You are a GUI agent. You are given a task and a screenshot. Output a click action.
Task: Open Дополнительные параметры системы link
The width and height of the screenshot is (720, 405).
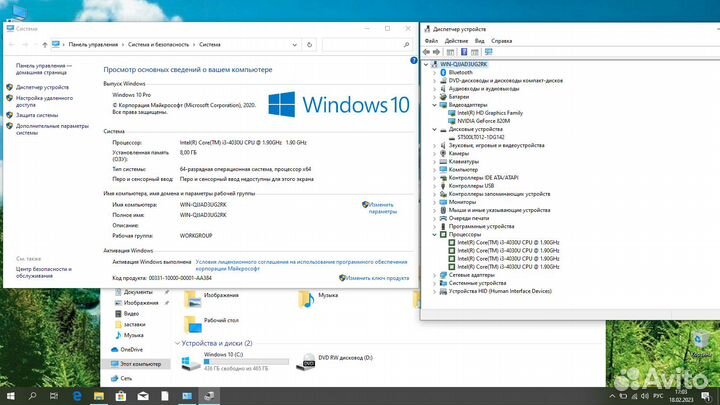point(52,129)
